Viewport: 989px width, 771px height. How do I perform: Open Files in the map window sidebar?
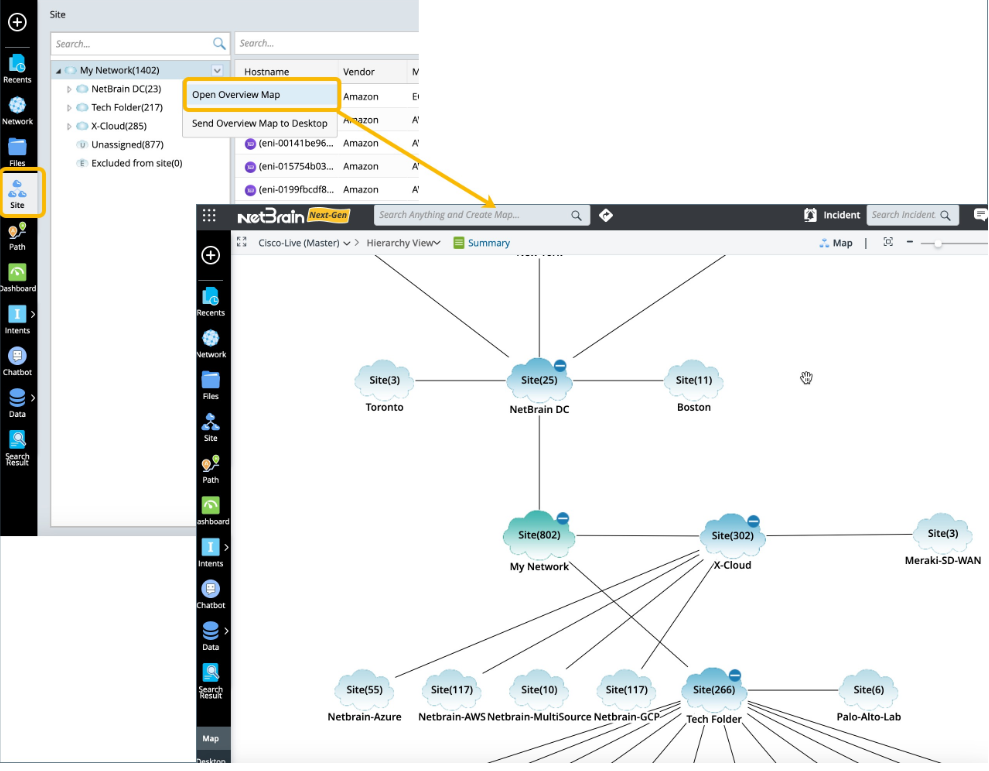pyautogui.click(x=211, y=386)
